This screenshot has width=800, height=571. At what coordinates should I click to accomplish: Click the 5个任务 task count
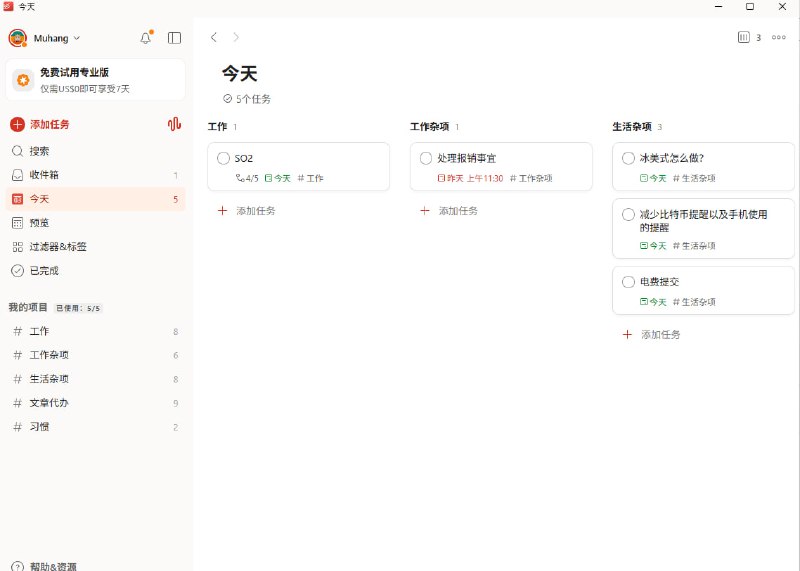pos(247,99)
